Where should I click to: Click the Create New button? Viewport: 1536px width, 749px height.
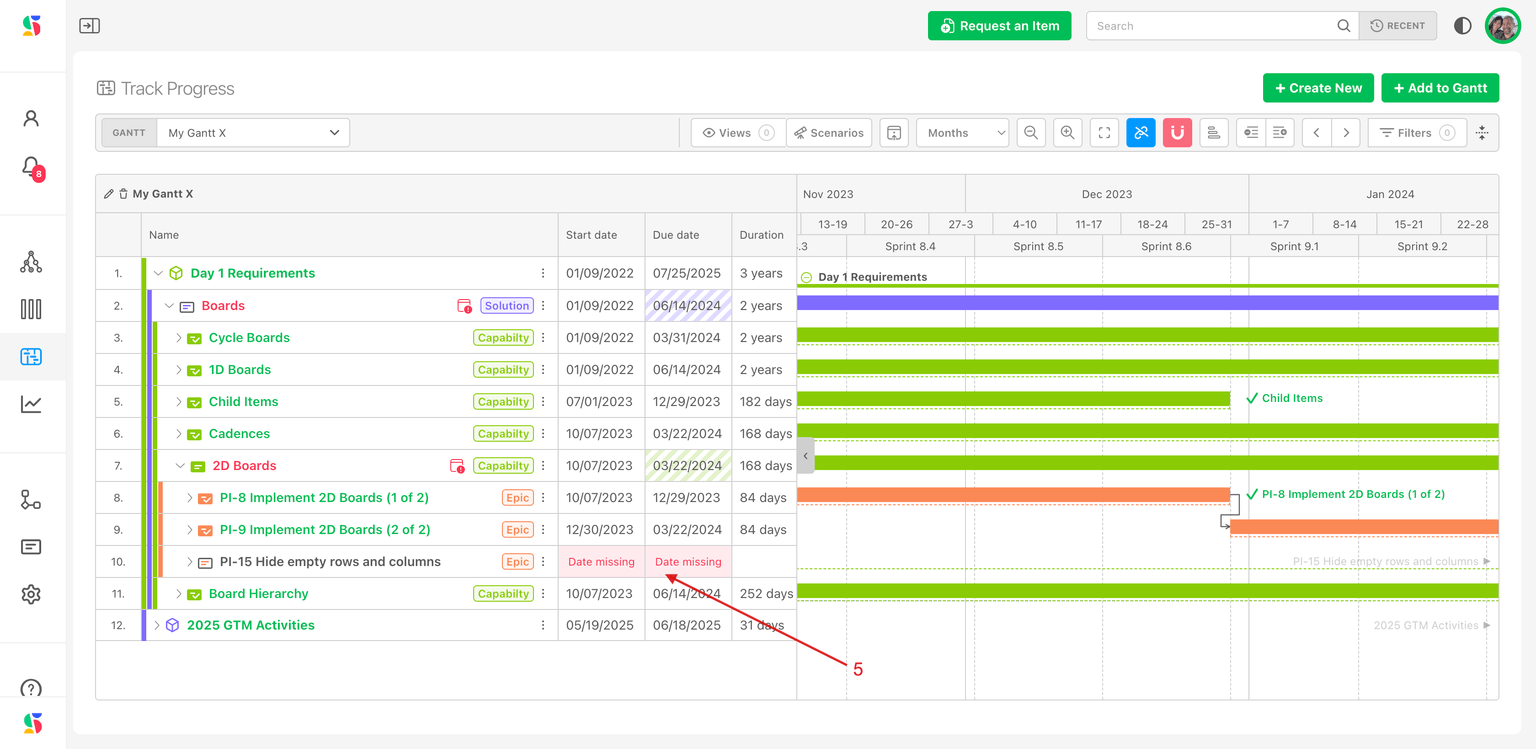(x=1317, y=88)
